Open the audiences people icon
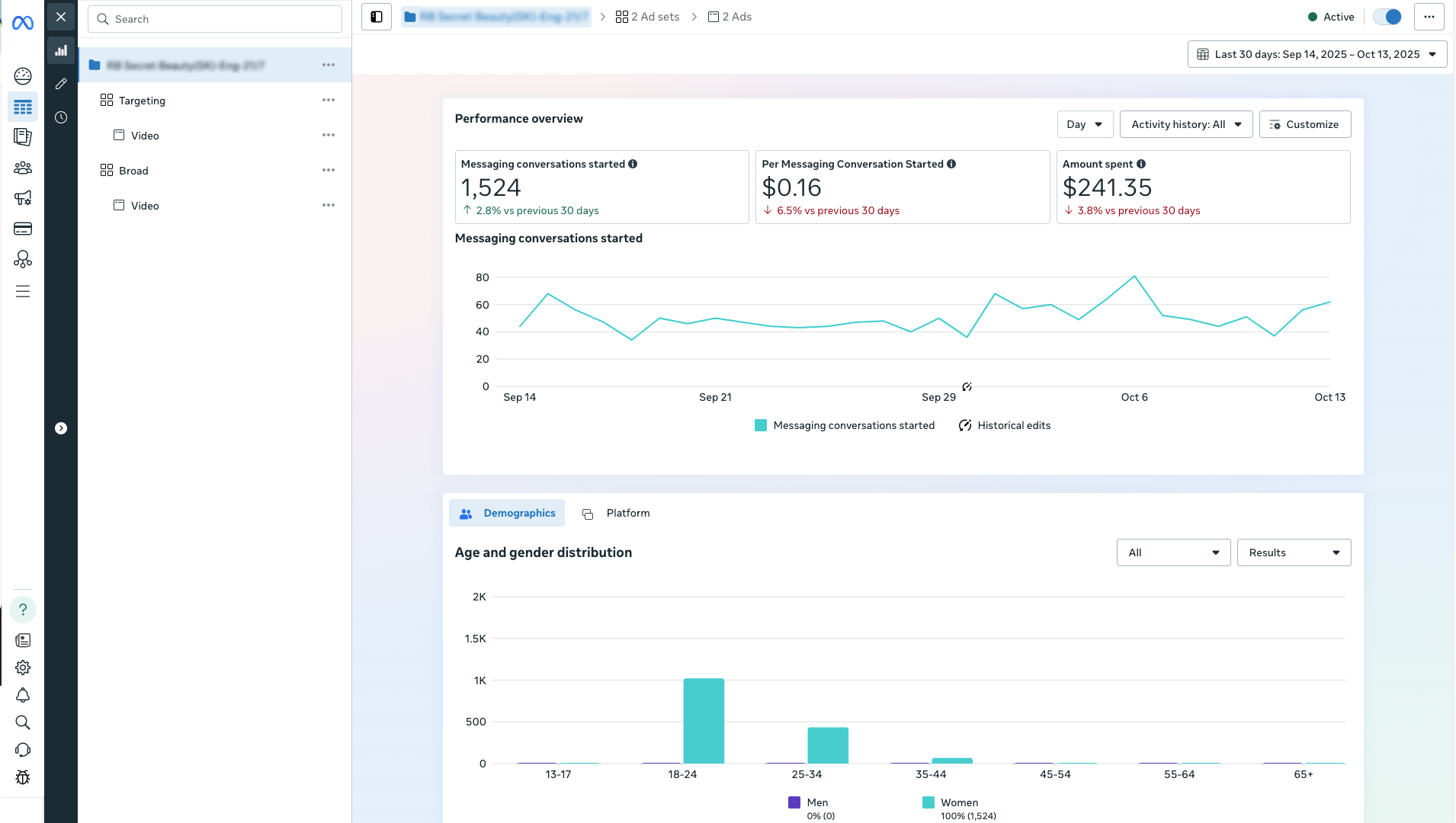Screen dimensions: 1456x823 (23, 168)
